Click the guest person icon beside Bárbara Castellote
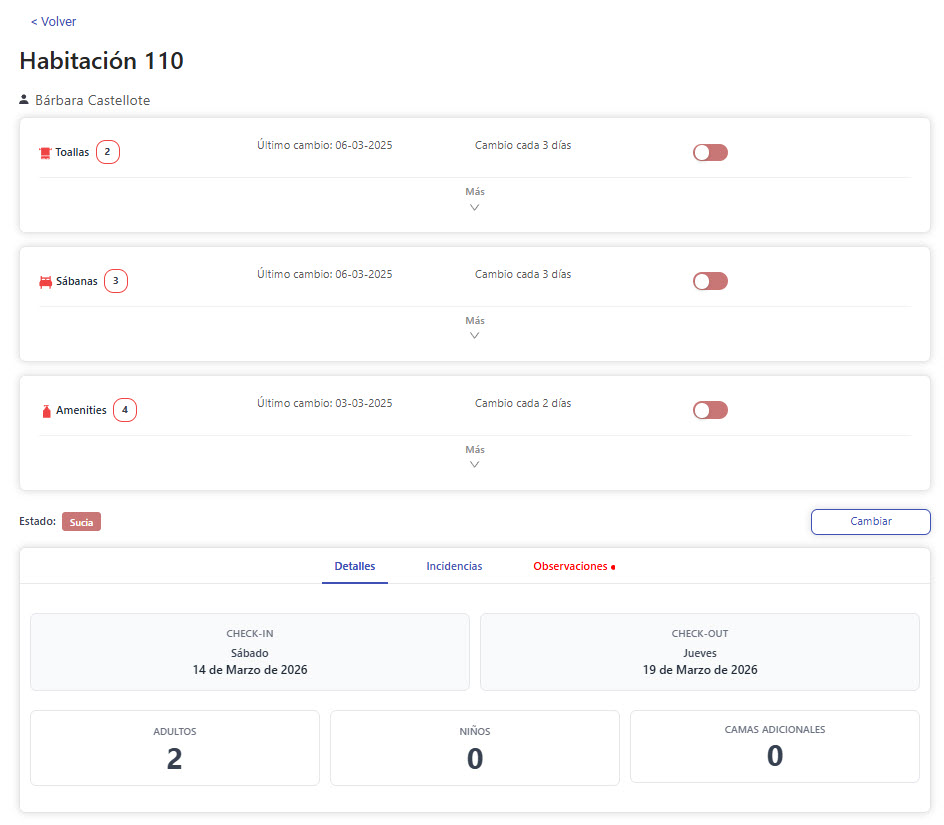The height and width of the screenshot is (825, 944). (x=25, y=100)
